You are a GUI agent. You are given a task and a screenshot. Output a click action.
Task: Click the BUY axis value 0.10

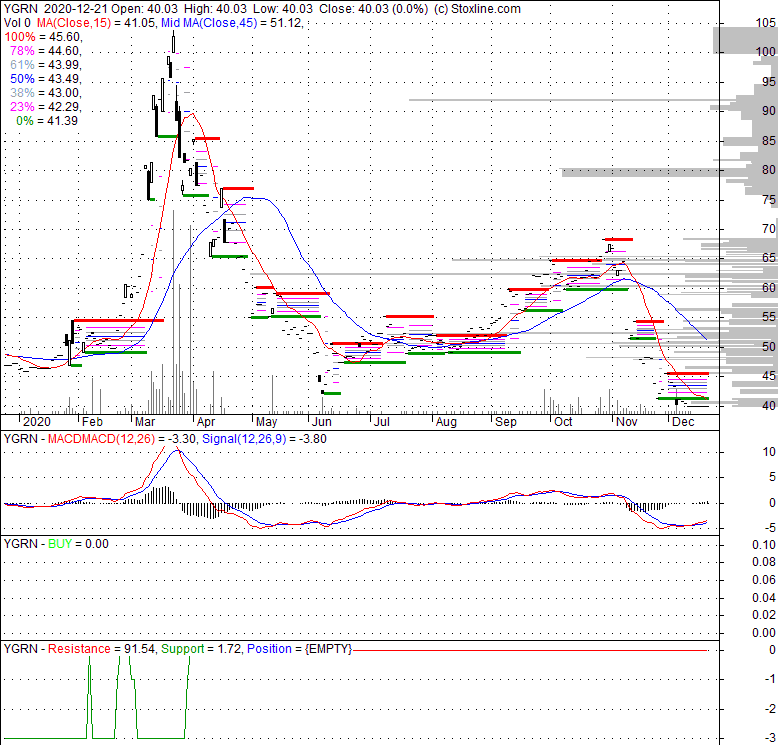point(764,545)
